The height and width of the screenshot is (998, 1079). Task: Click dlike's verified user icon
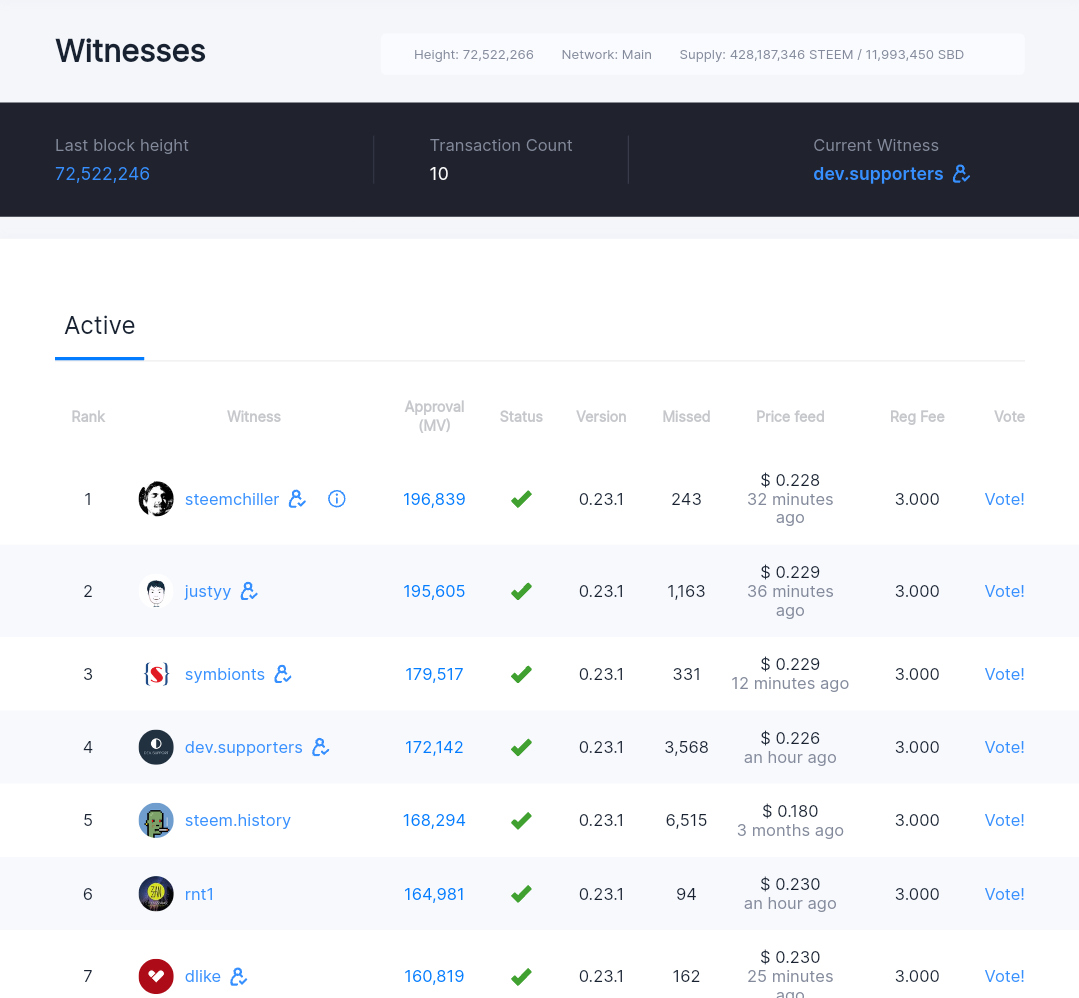click(239, 976)
